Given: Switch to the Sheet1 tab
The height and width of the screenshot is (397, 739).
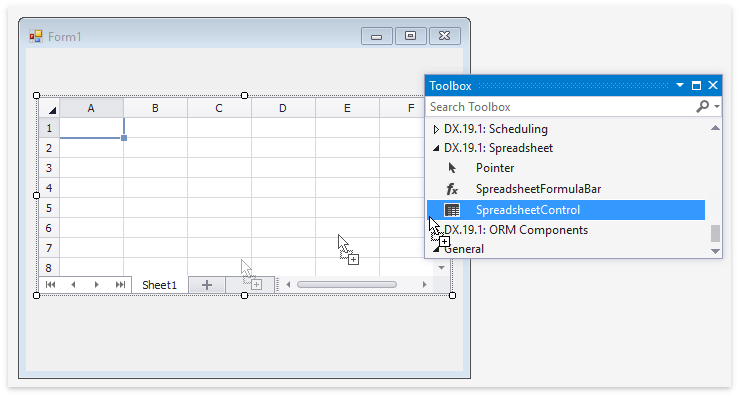Looking at the screenshot, I should coord(159,285).
